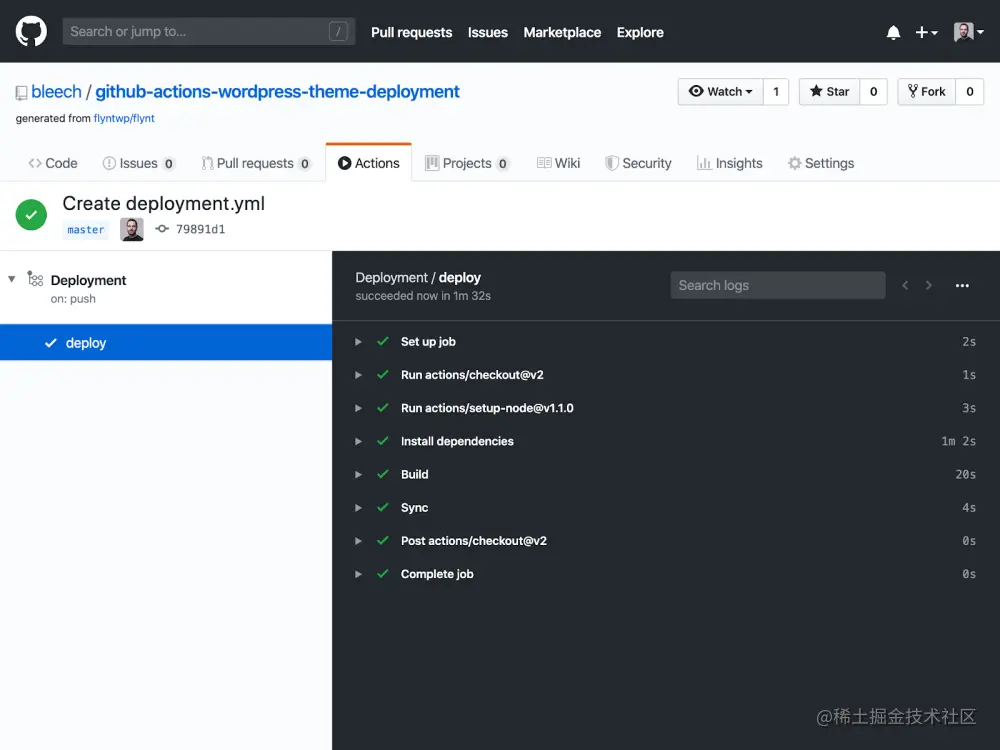The image size is (1000, 750).
Task: Click the previous-log navigation arrow icon
Action: 905,285
